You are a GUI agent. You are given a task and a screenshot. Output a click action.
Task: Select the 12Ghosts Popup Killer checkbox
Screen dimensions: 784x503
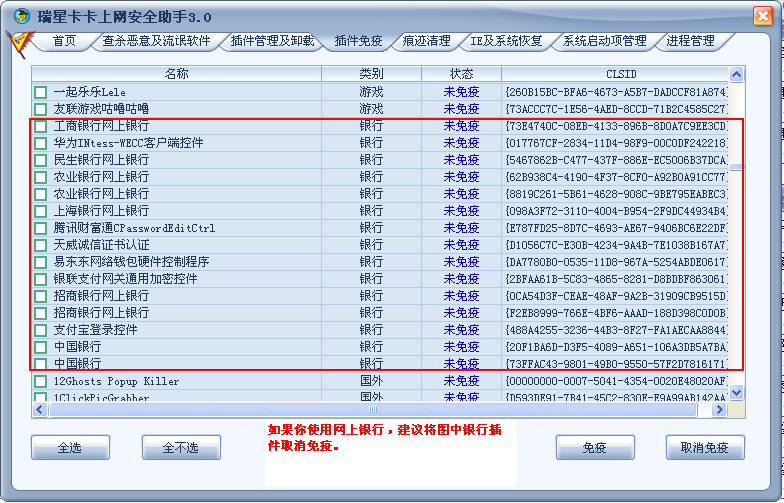pyautogui.click(x=40, y=381)
